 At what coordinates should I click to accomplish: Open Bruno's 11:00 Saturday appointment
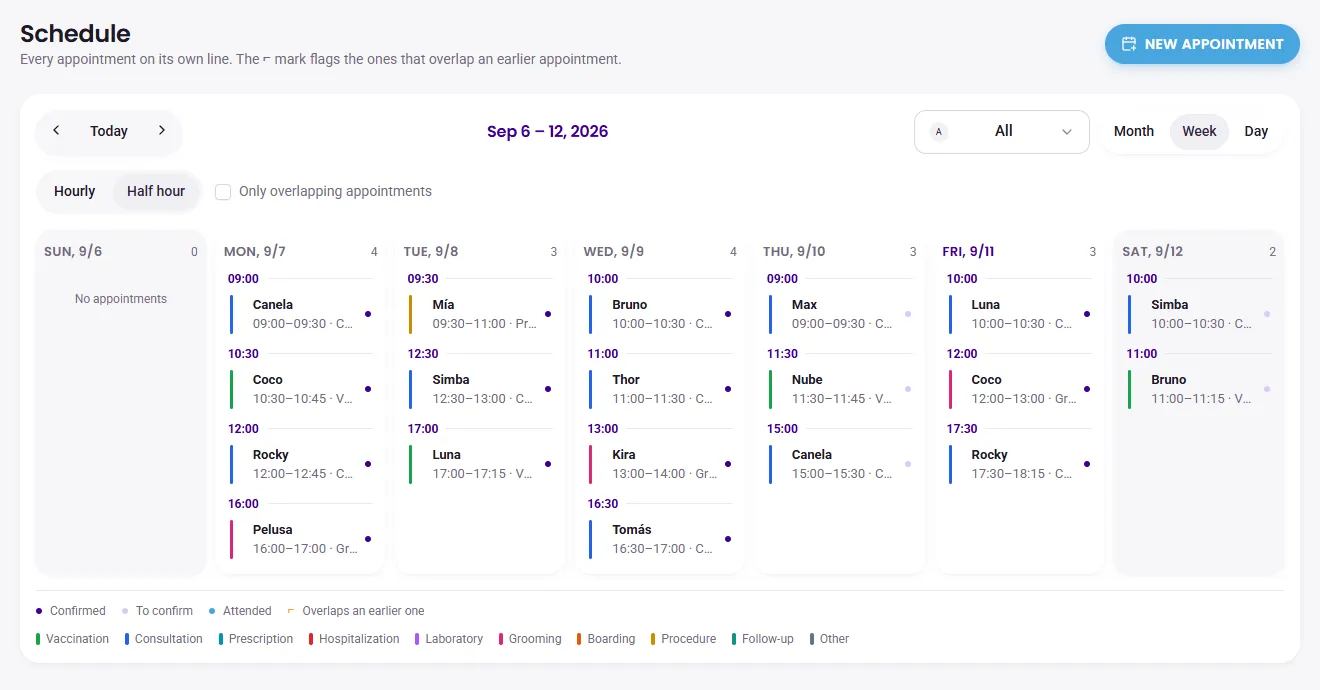point(1199,389)
